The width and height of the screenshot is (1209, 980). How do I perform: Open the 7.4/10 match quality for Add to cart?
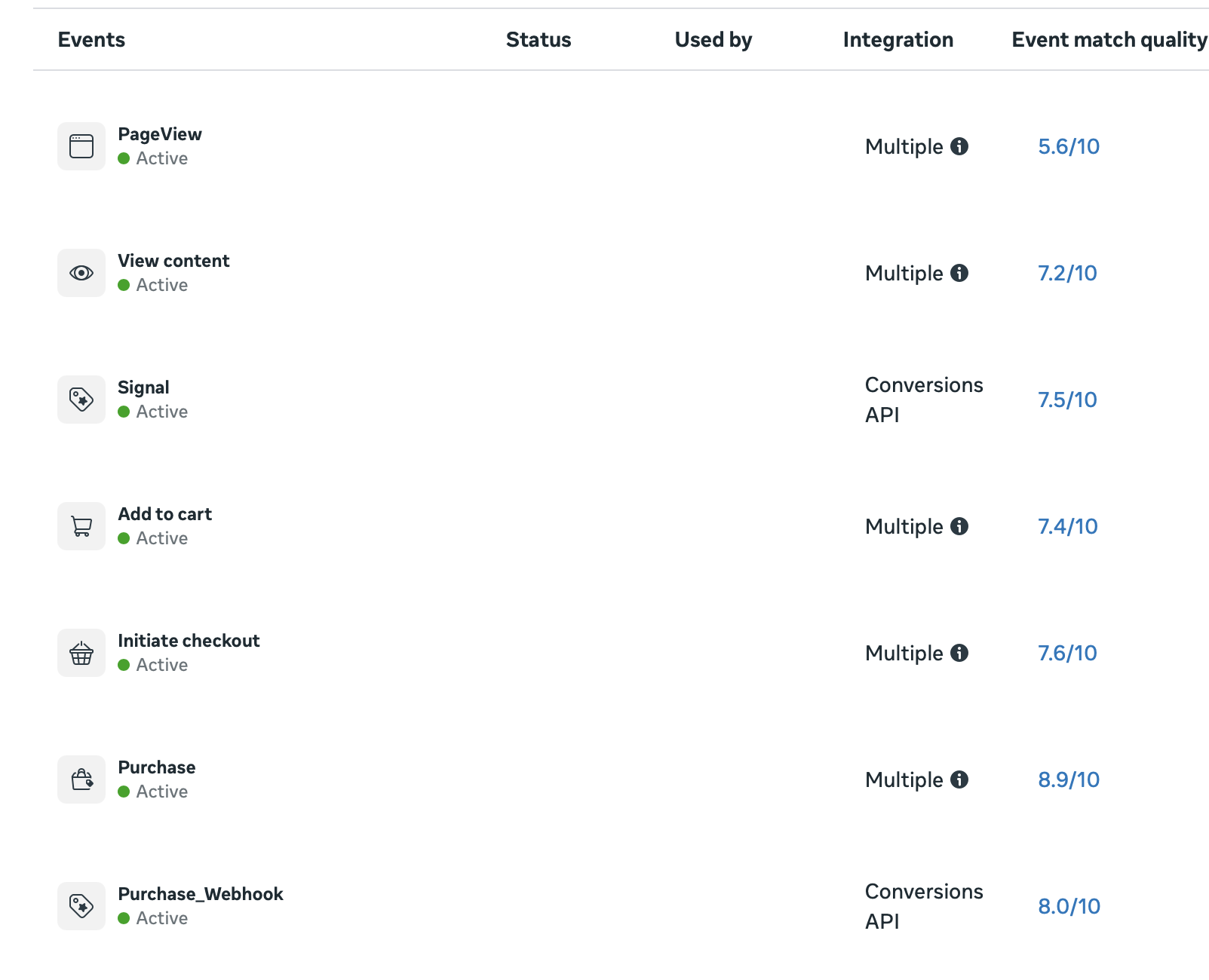coord(1068,526)
